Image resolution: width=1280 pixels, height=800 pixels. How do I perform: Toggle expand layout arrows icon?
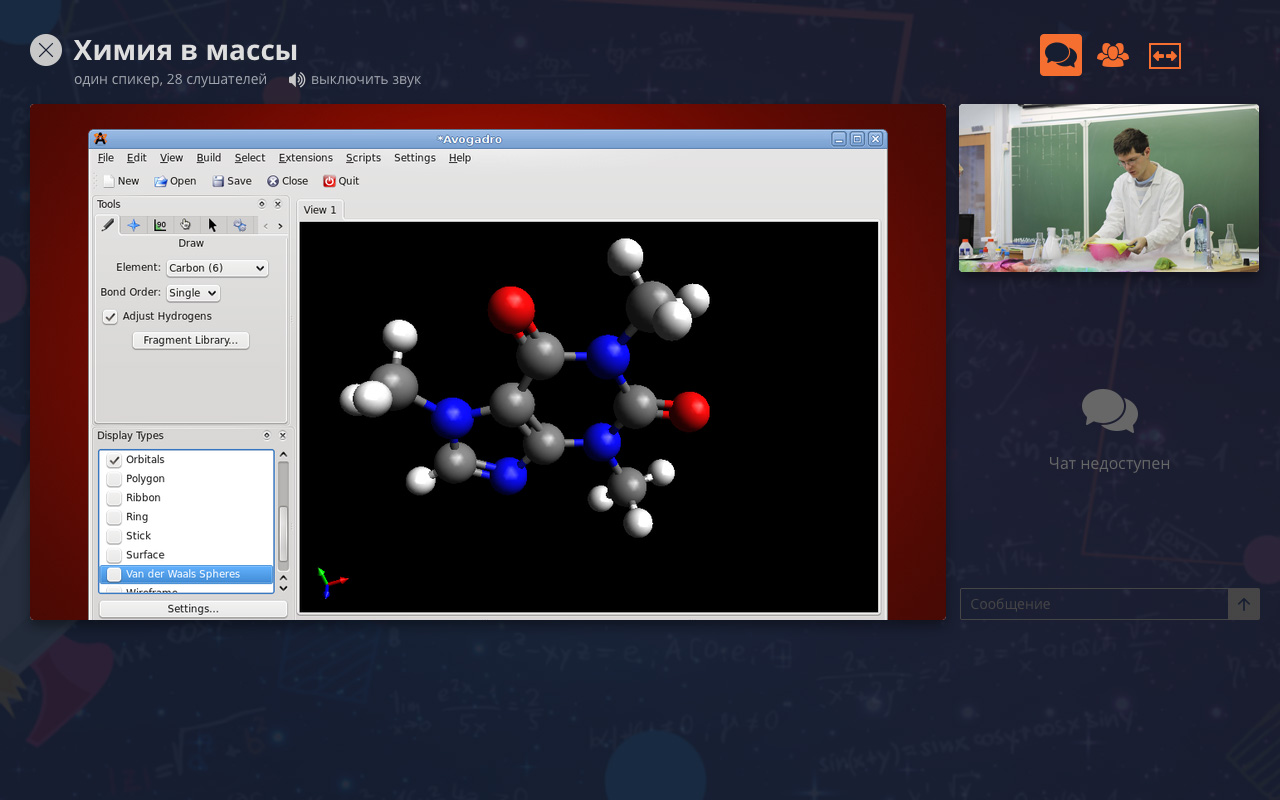[1165, 56]
